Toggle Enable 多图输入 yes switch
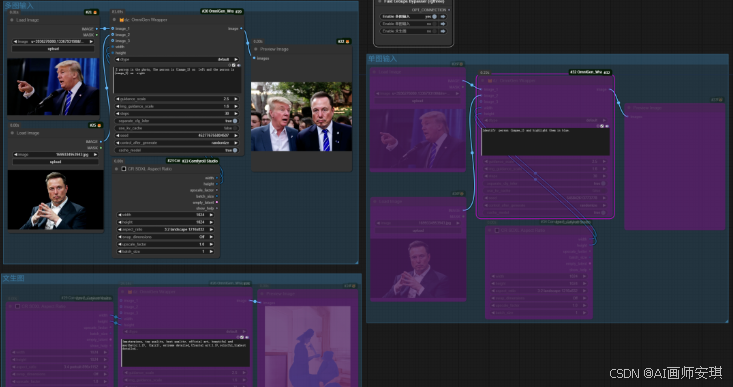733x387 pixels. pos(434,16)
